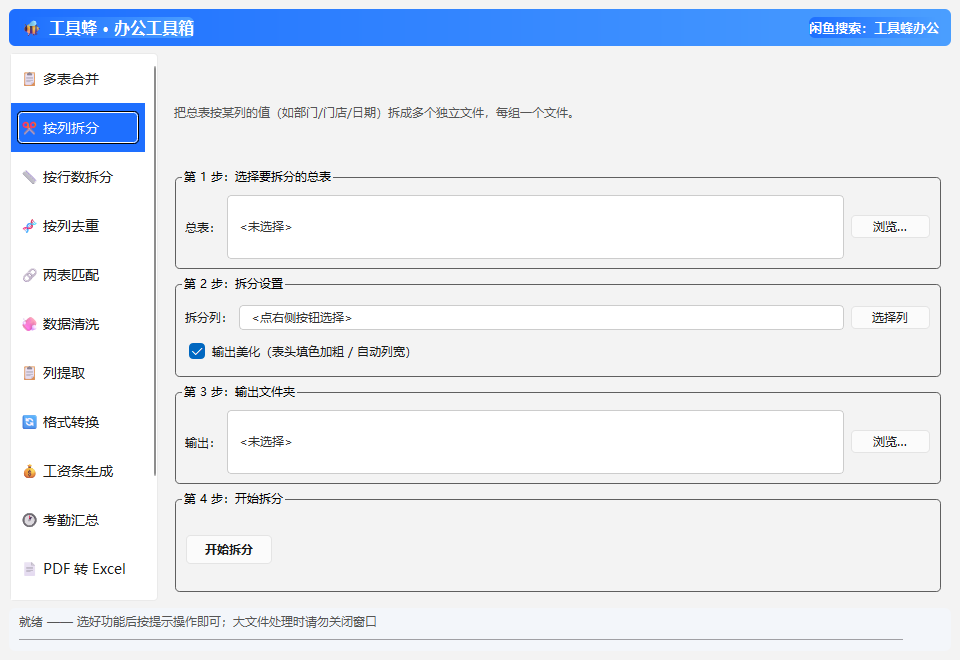Click the 第 1 步: 选择要拆分的总表 heading

click(258, 176)
